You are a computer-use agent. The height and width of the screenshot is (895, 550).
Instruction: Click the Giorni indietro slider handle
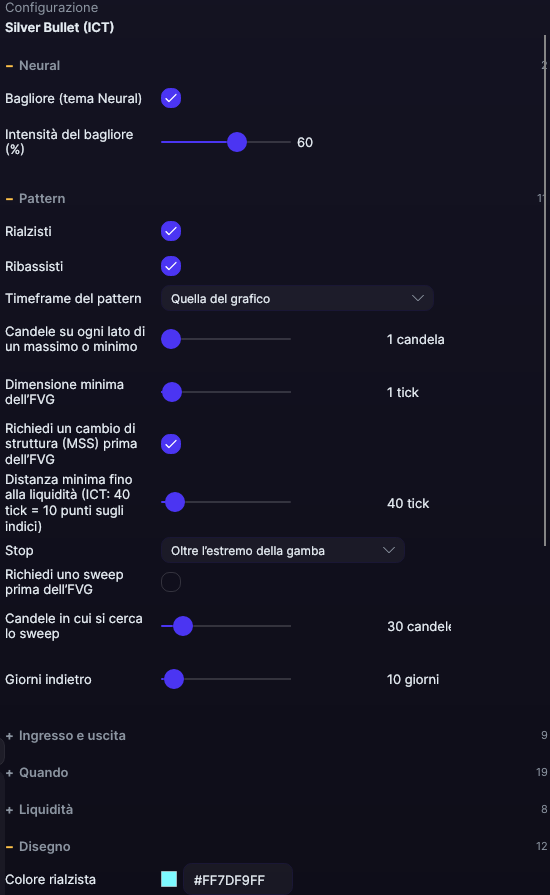pos(174,679)
